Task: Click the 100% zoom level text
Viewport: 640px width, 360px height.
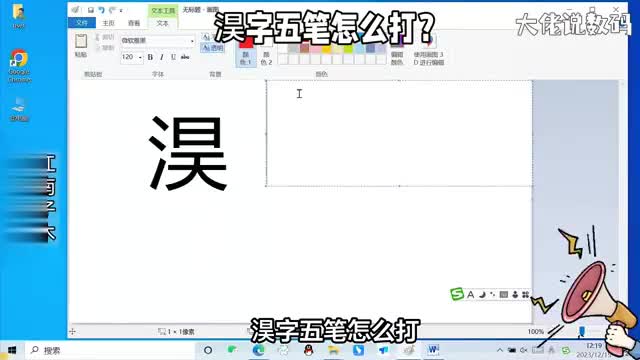Action: coord(536,332)
